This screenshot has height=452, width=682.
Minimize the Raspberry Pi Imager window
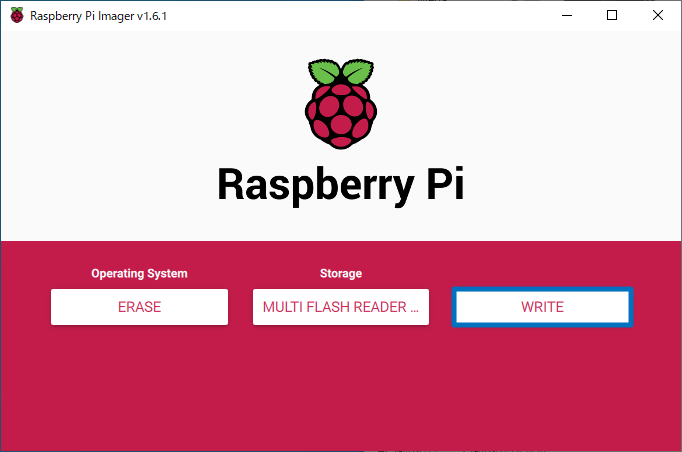click(x=567, y=15)
